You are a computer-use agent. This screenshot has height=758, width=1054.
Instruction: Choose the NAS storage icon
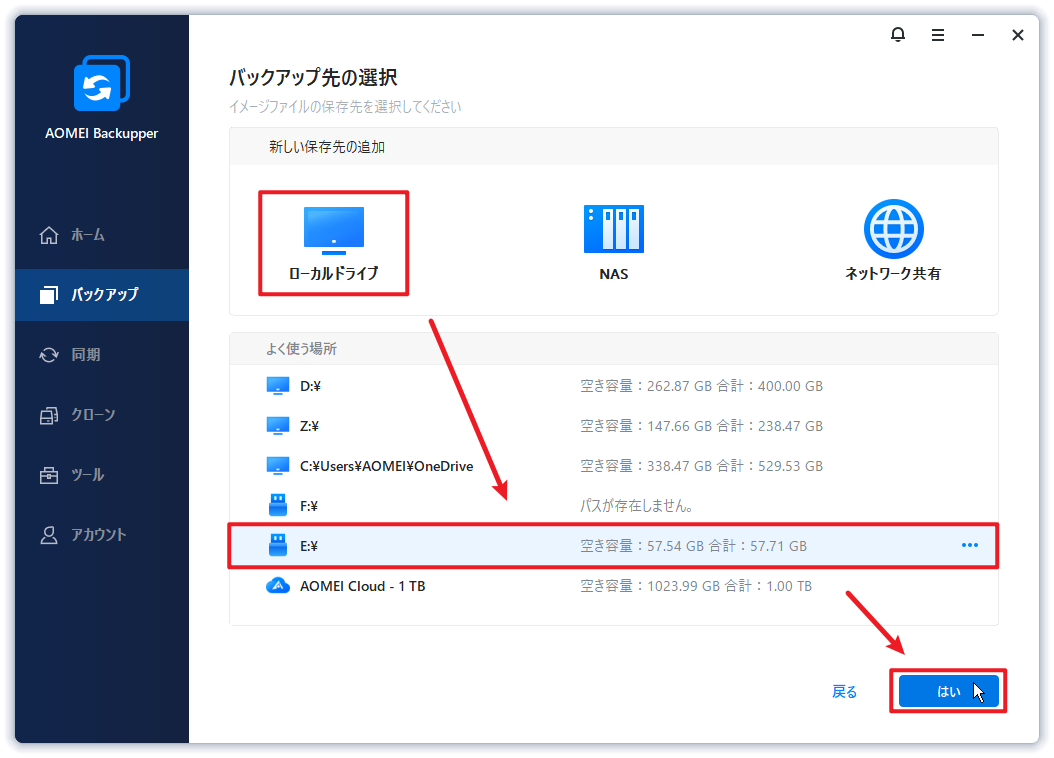pyautogui.click(x=614, y=228)
